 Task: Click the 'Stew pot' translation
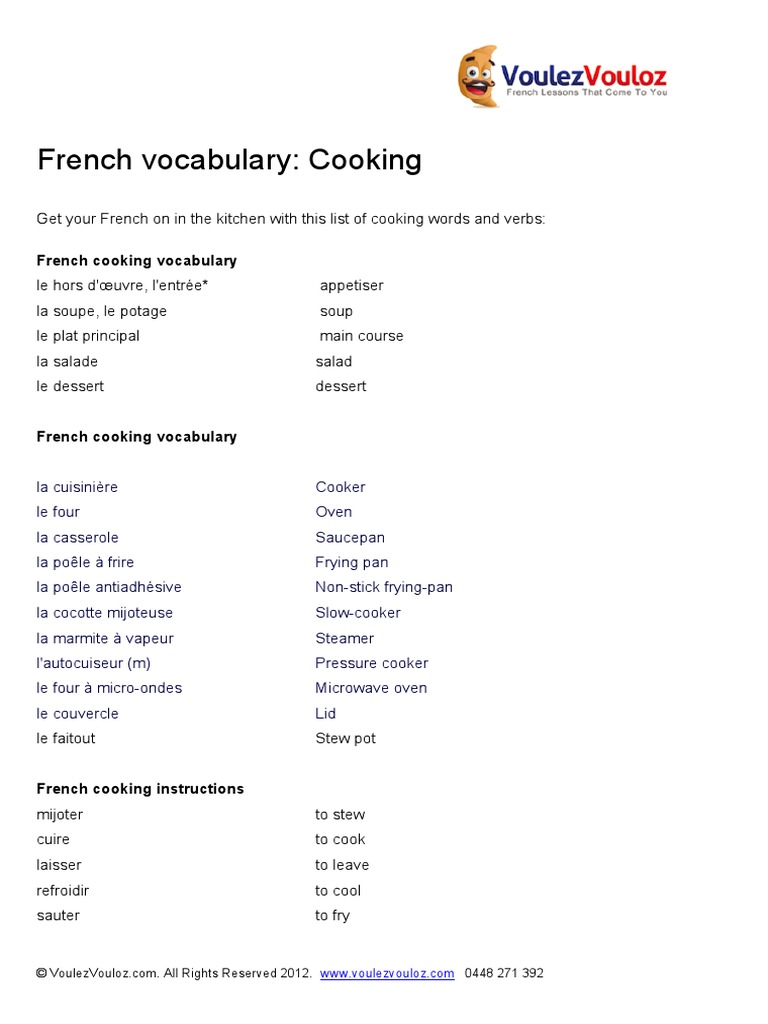[345, 739]
